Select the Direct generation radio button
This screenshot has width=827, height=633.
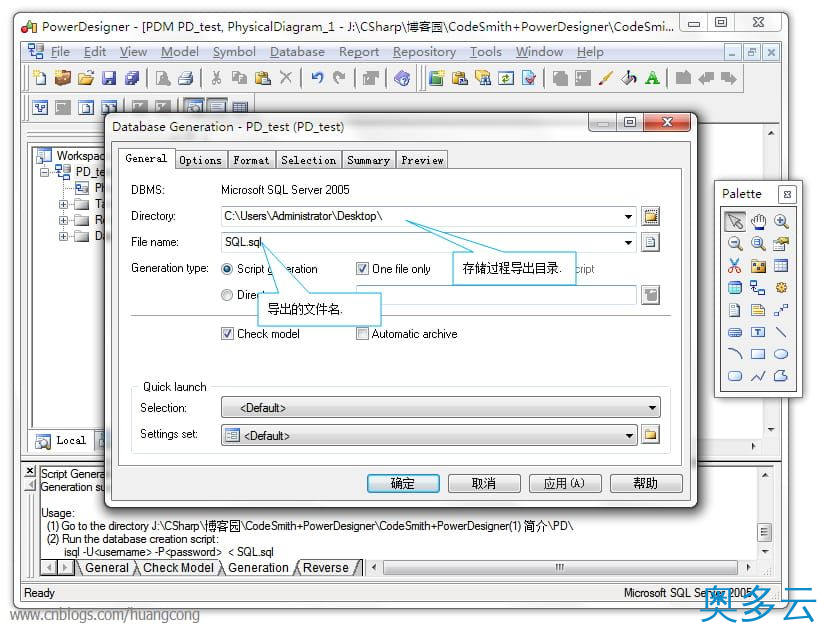(227, 295)
